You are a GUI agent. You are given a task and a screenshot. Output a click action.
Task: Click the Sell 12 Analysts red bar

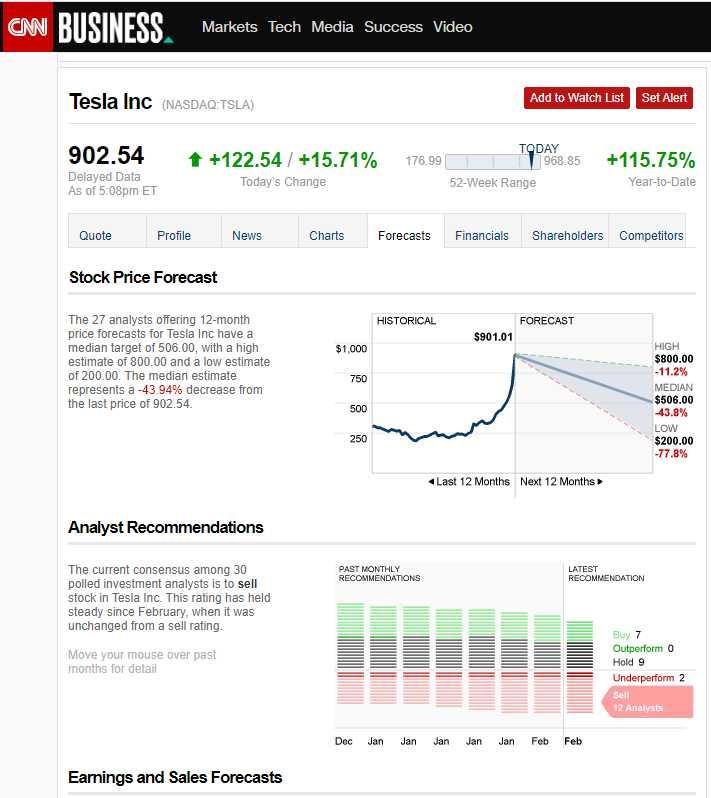tap(649, 701)
